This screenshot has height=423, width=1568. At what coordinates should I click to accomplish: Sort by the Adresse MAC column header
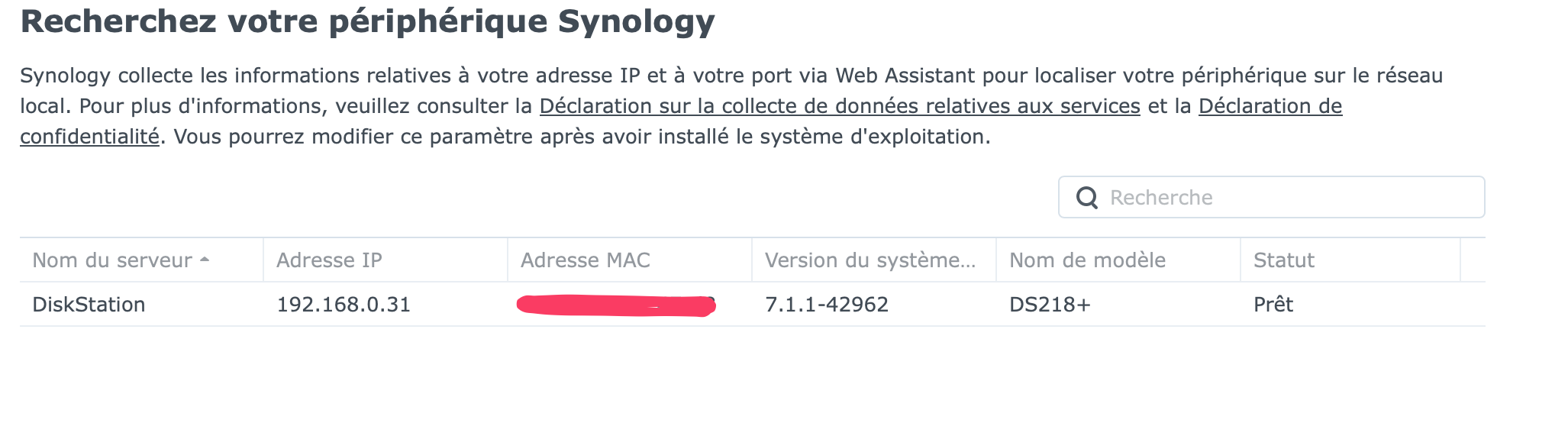(585, 260)
